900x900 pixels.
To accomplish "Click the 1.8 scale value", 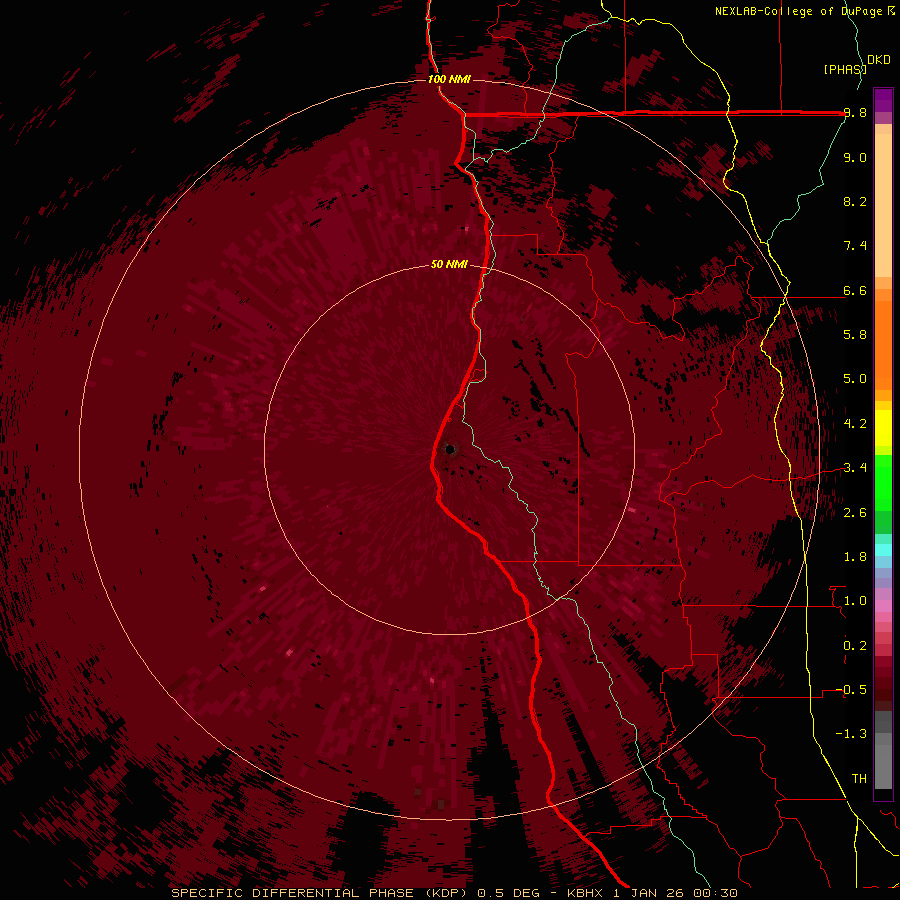I will point(855,557).
